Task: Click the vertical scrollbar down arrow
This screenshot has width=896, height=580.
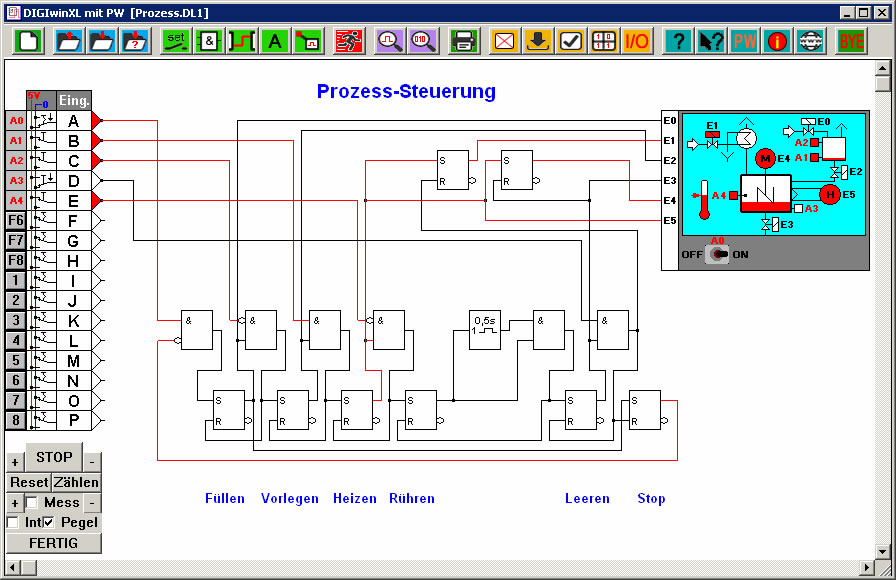Action: pyautogui.click(x=882, y=551)
